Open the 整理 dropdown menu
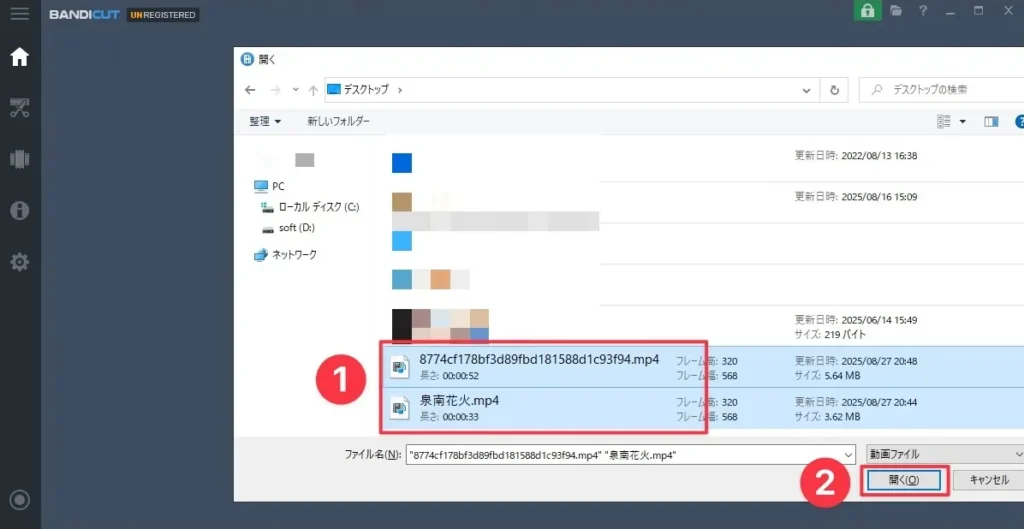Image resolution: width=1024 pixels, height=529 pixels. (x=264, y=121)
